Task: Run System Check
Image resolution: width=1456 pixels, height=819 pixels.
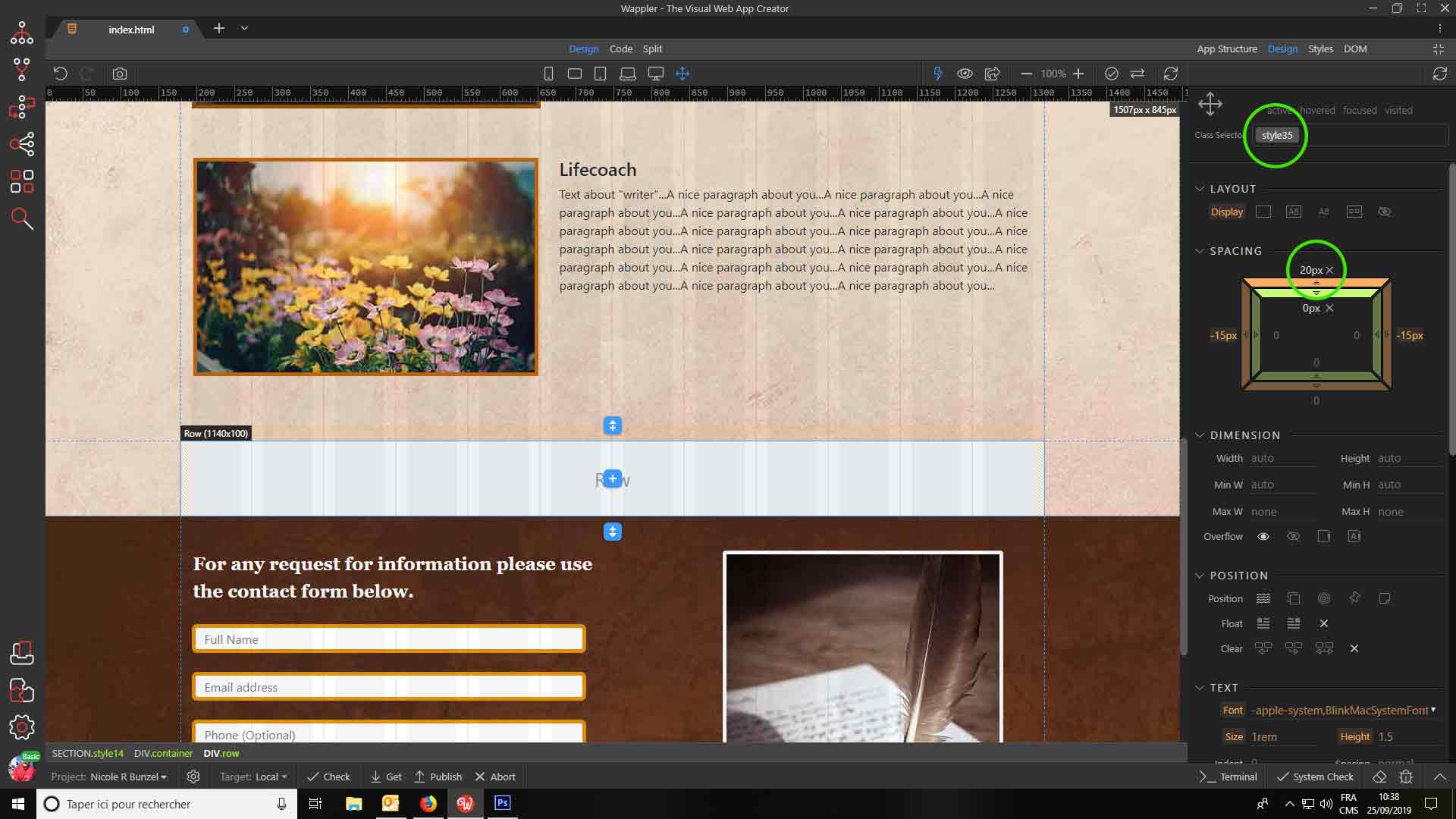Action: tap(1316, 777)
